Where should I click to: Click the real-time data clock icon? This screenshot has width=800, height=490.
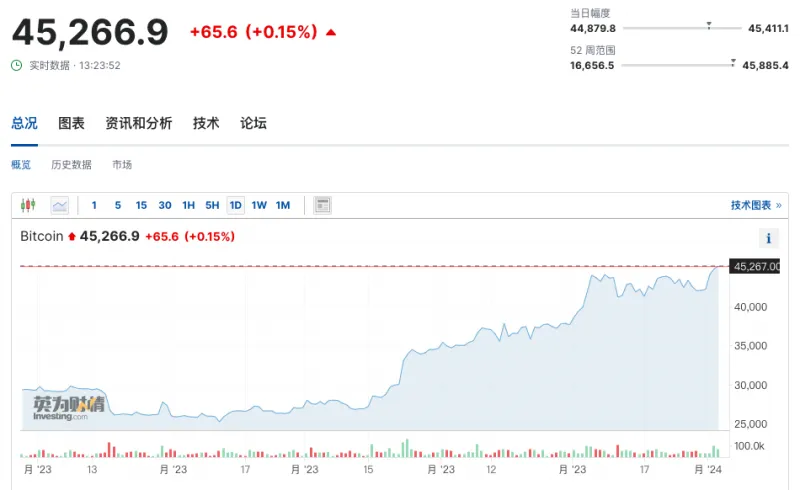pos(16,65)
